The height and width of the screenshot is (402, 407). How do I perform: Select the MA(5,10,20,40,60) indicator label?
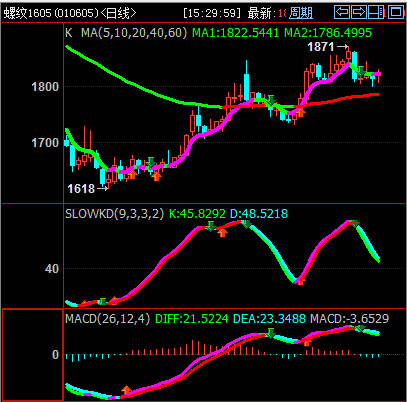tap(134, 33)
